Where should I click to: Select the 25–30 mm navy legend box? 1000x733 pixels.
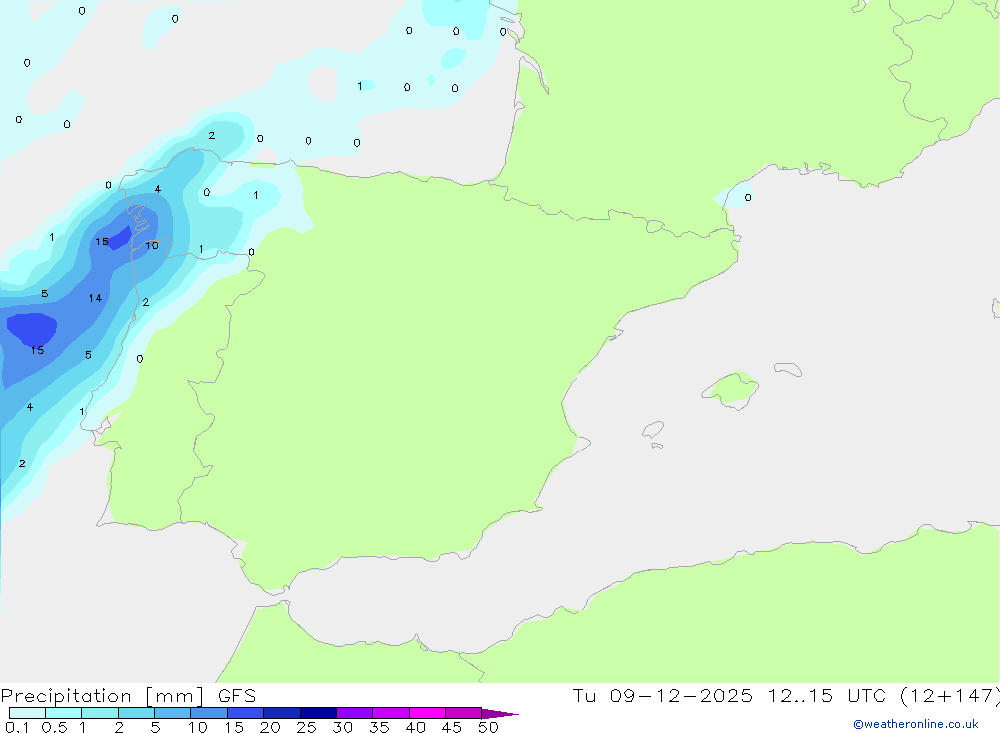click(318, 713)
